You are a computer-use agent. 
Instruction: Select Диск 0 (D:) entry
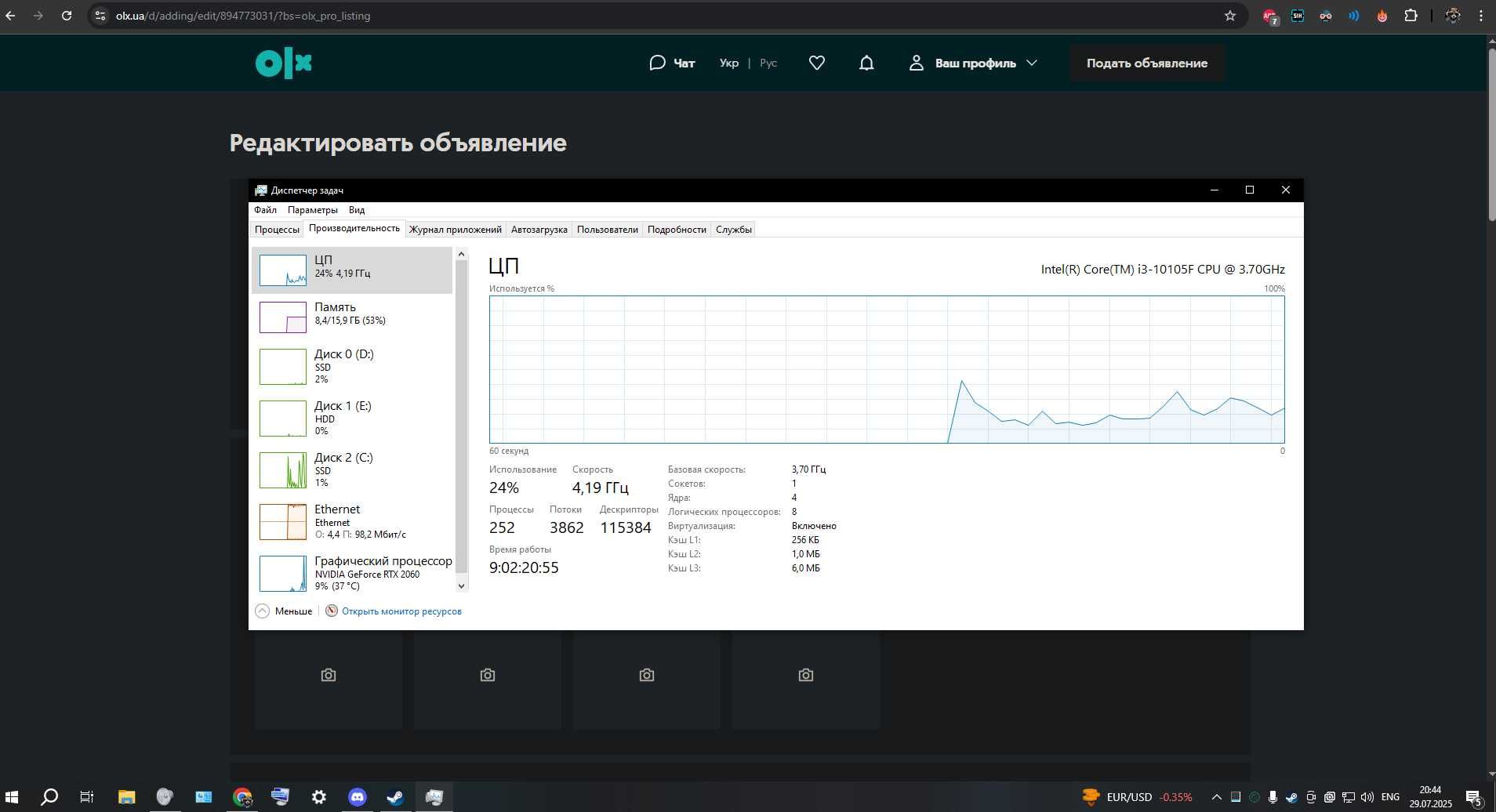click(352, 366)
